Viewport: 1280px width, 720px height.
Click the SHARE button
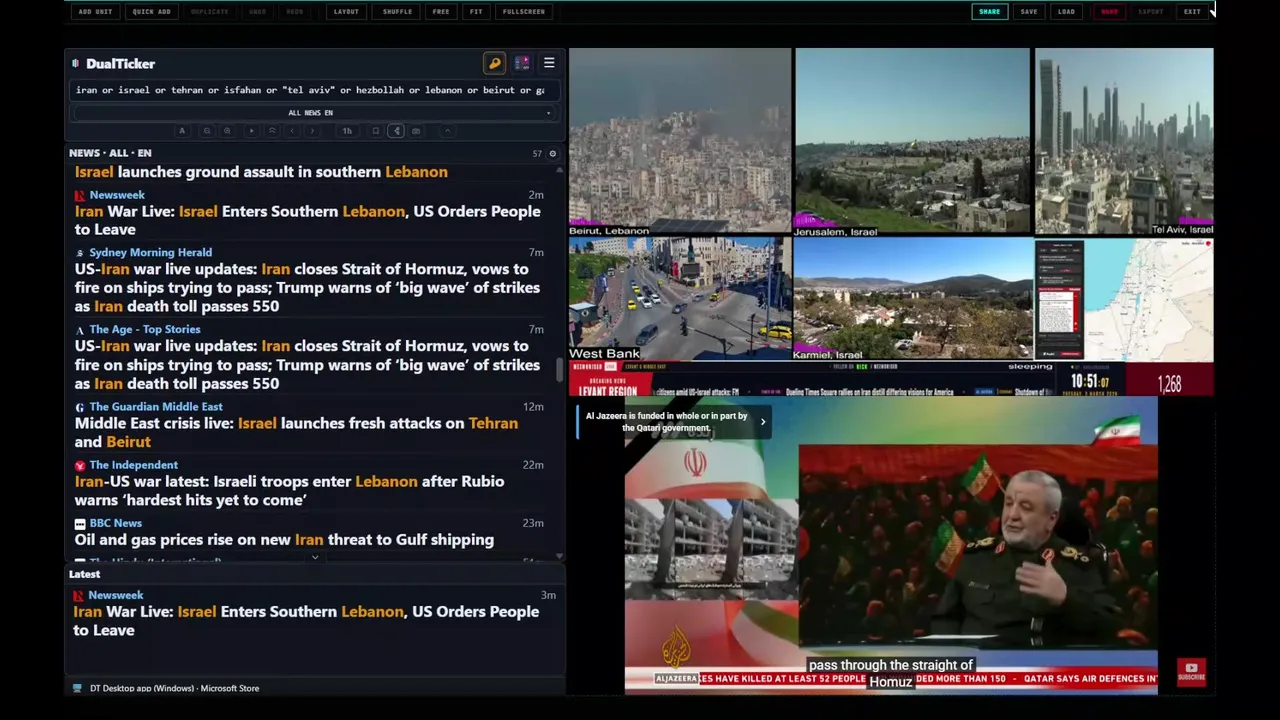(x=989, y=12)
